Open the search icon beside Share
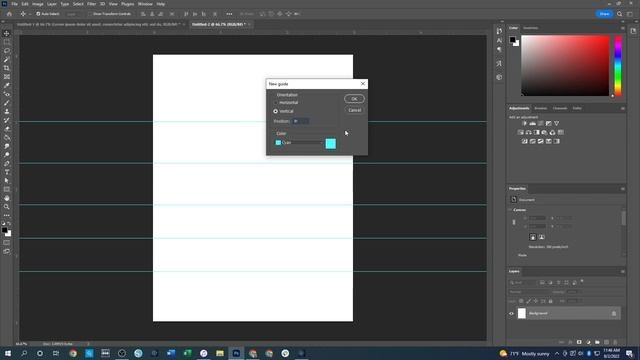Image resolution: width=640 pixels, height=360 pixels. pyautogui.click(x=619, y=14)
